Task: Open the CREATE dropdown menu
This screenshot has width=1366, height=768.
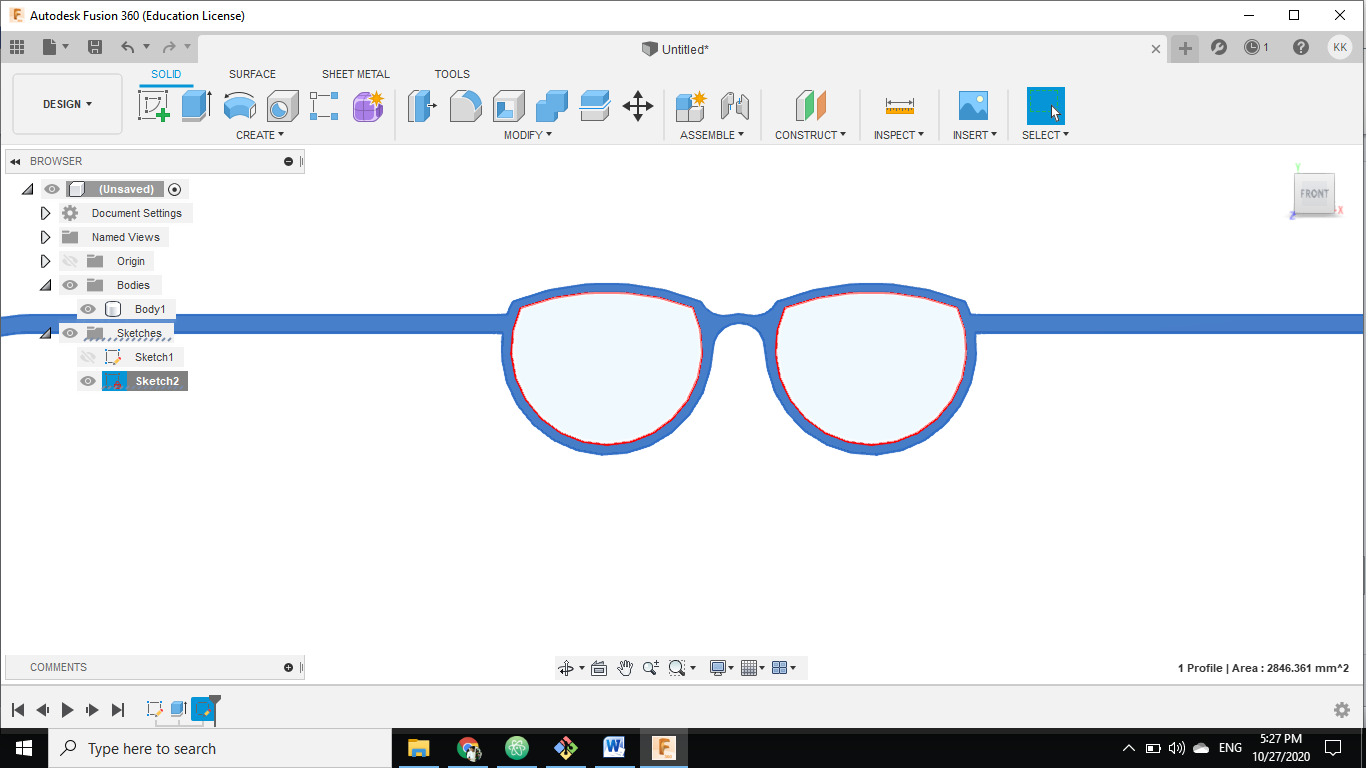Action: (x=260, y=135)
